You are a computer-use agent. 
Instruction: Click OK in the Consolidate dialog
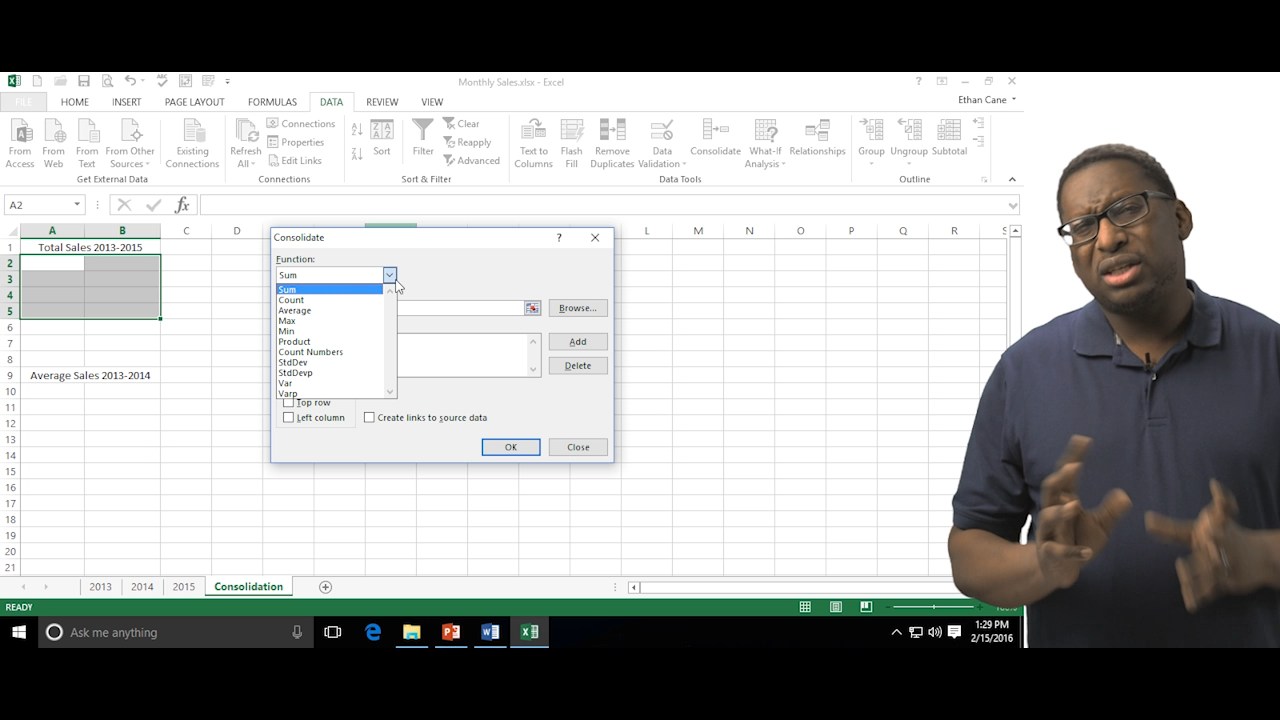511,447
